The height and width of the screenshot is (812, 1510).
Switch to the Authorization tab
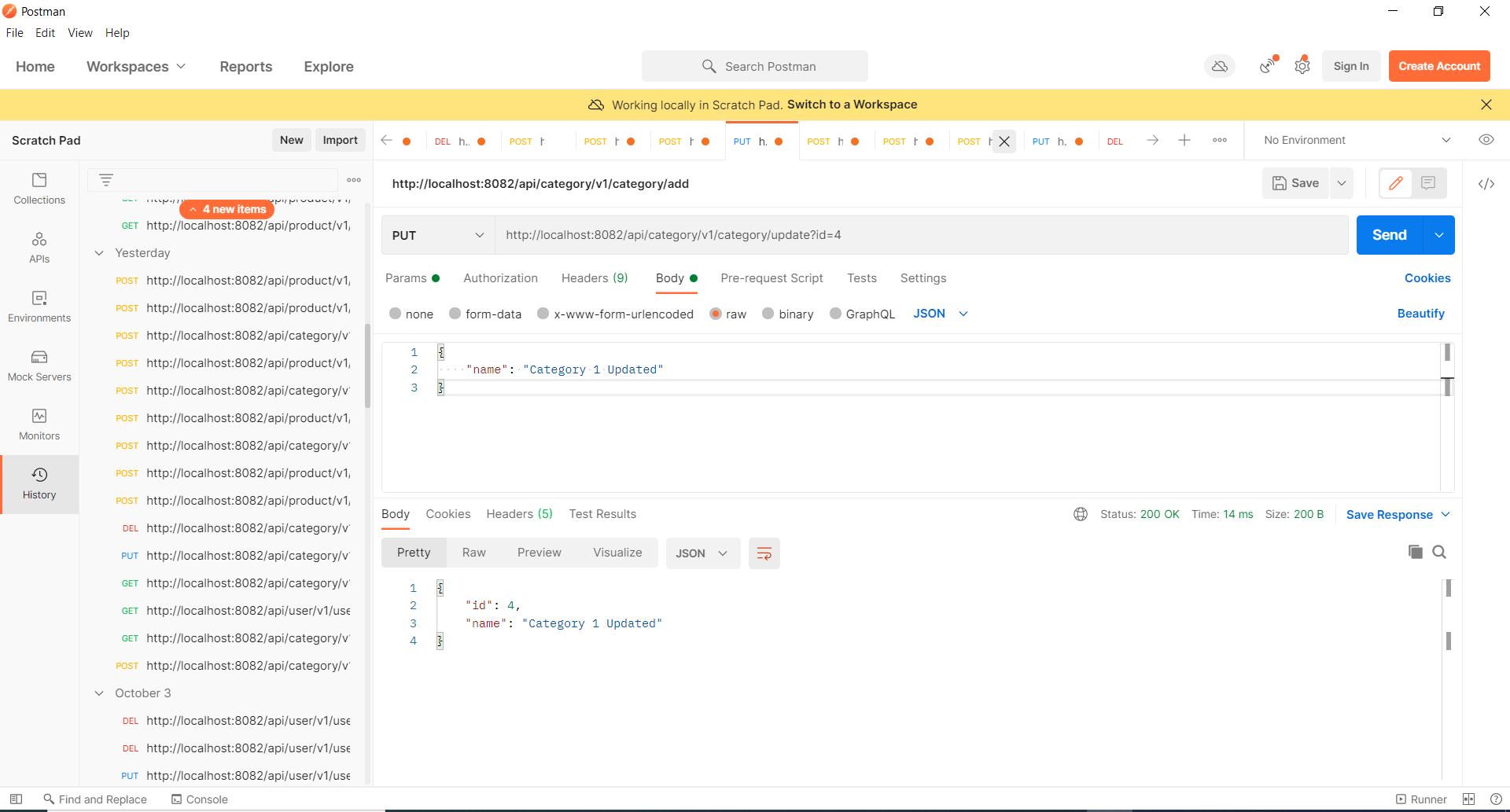coord(500,278)
